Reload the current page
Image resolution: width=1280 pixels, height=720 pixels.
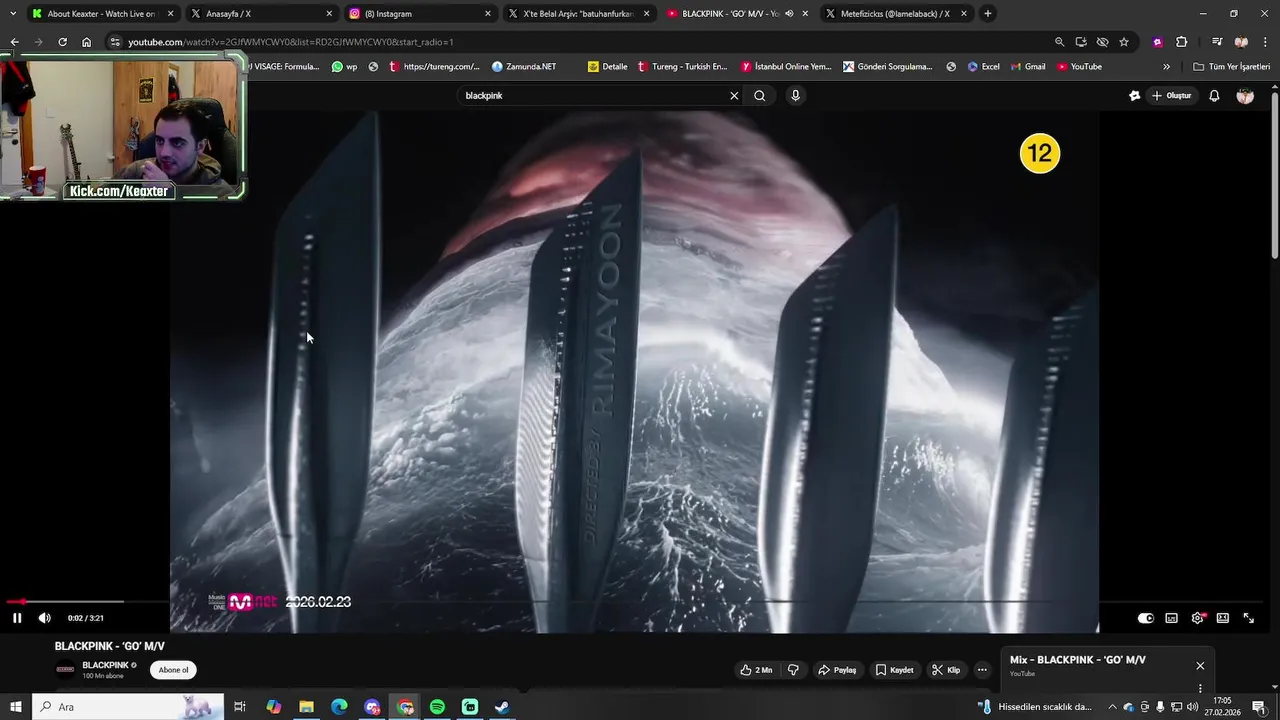tap(62, 42)
